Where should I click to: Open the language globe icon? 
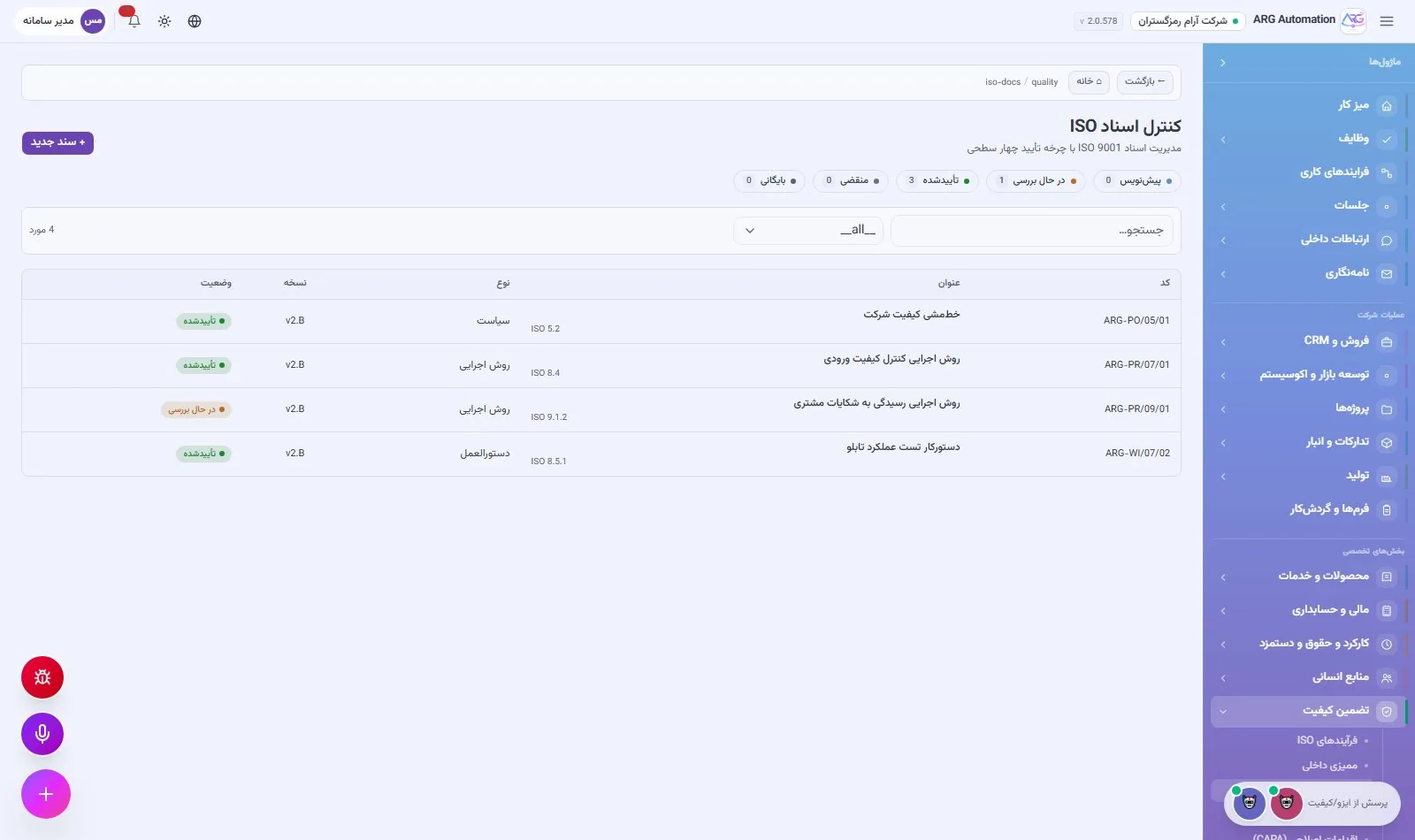[x=195, y=21]
